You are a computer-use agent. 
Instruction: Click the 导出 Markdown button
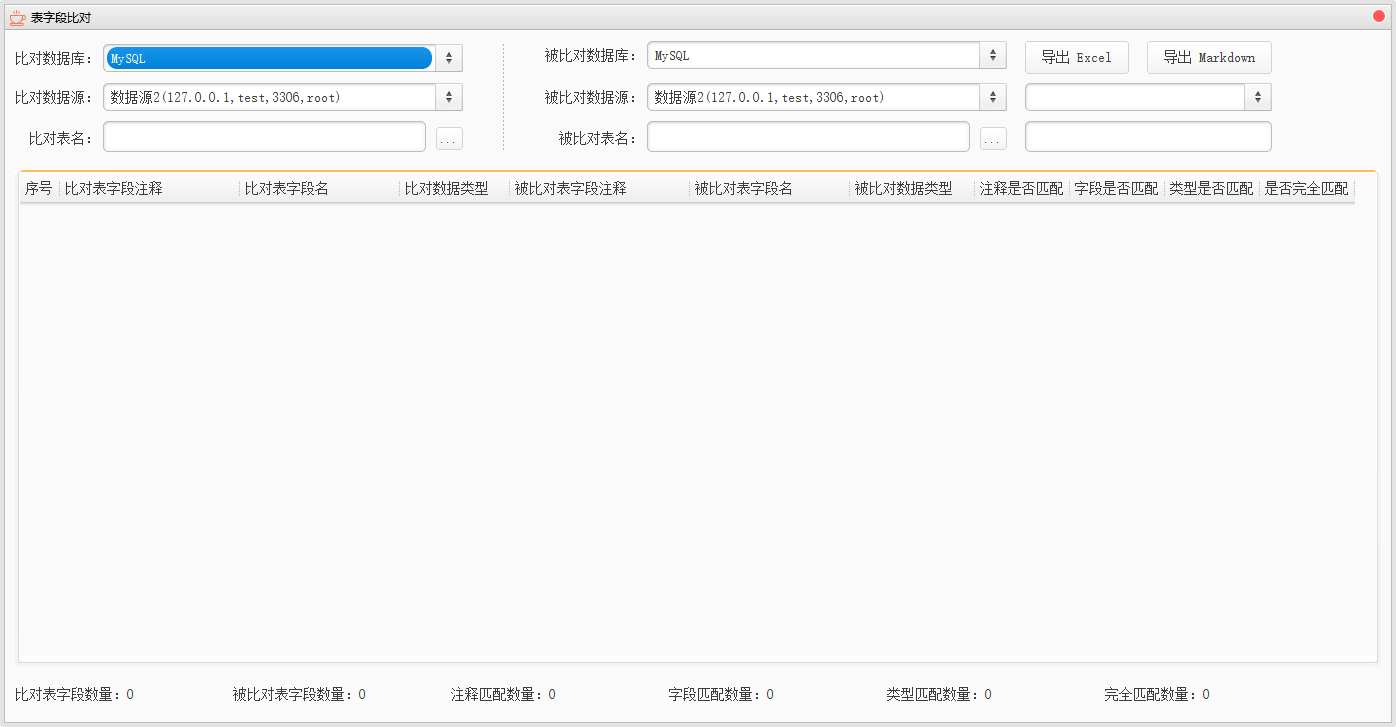tap(1208, 58)
